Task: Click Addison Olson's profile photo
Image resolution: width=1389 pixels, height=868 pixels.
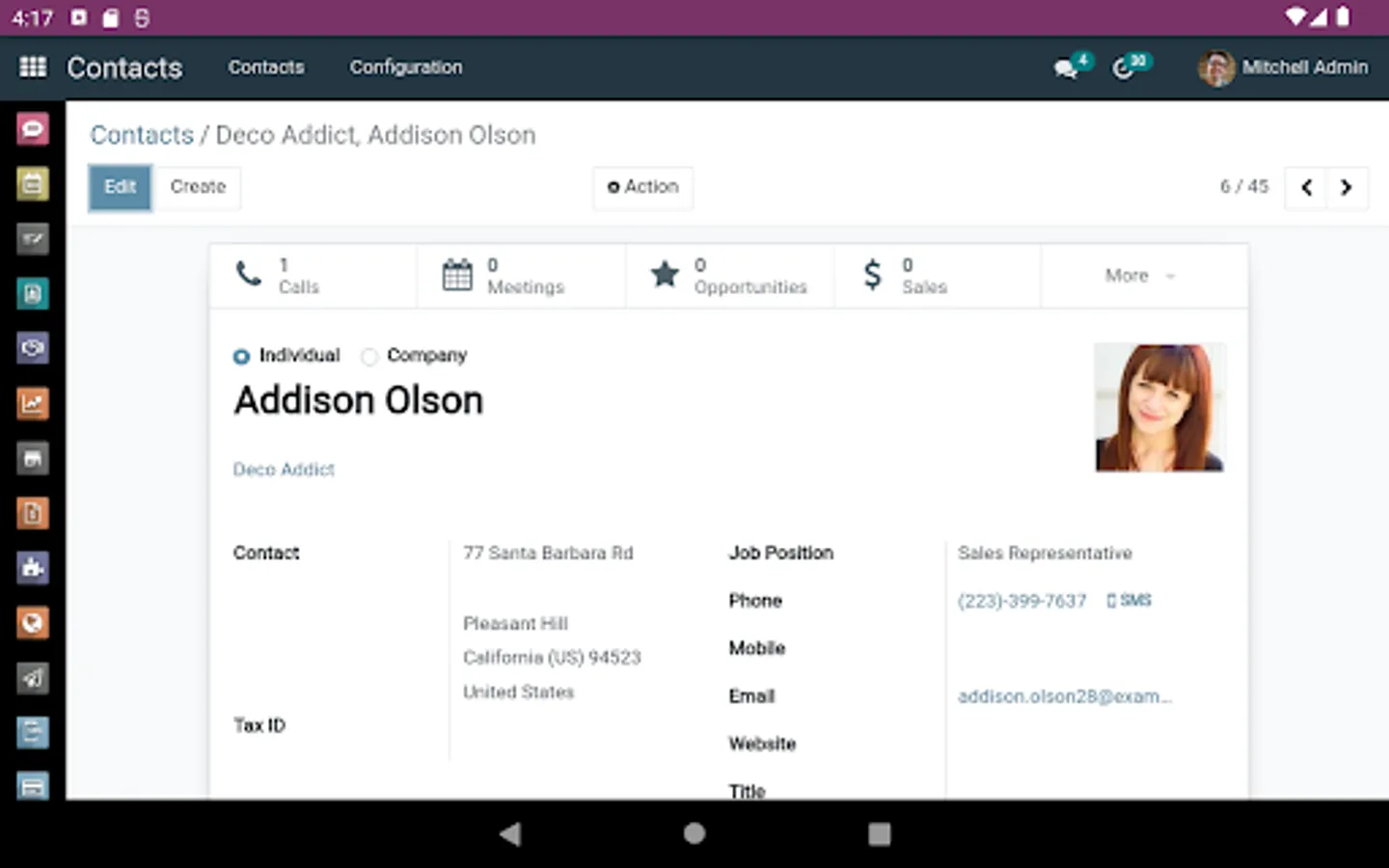Action: (1159, 408)
